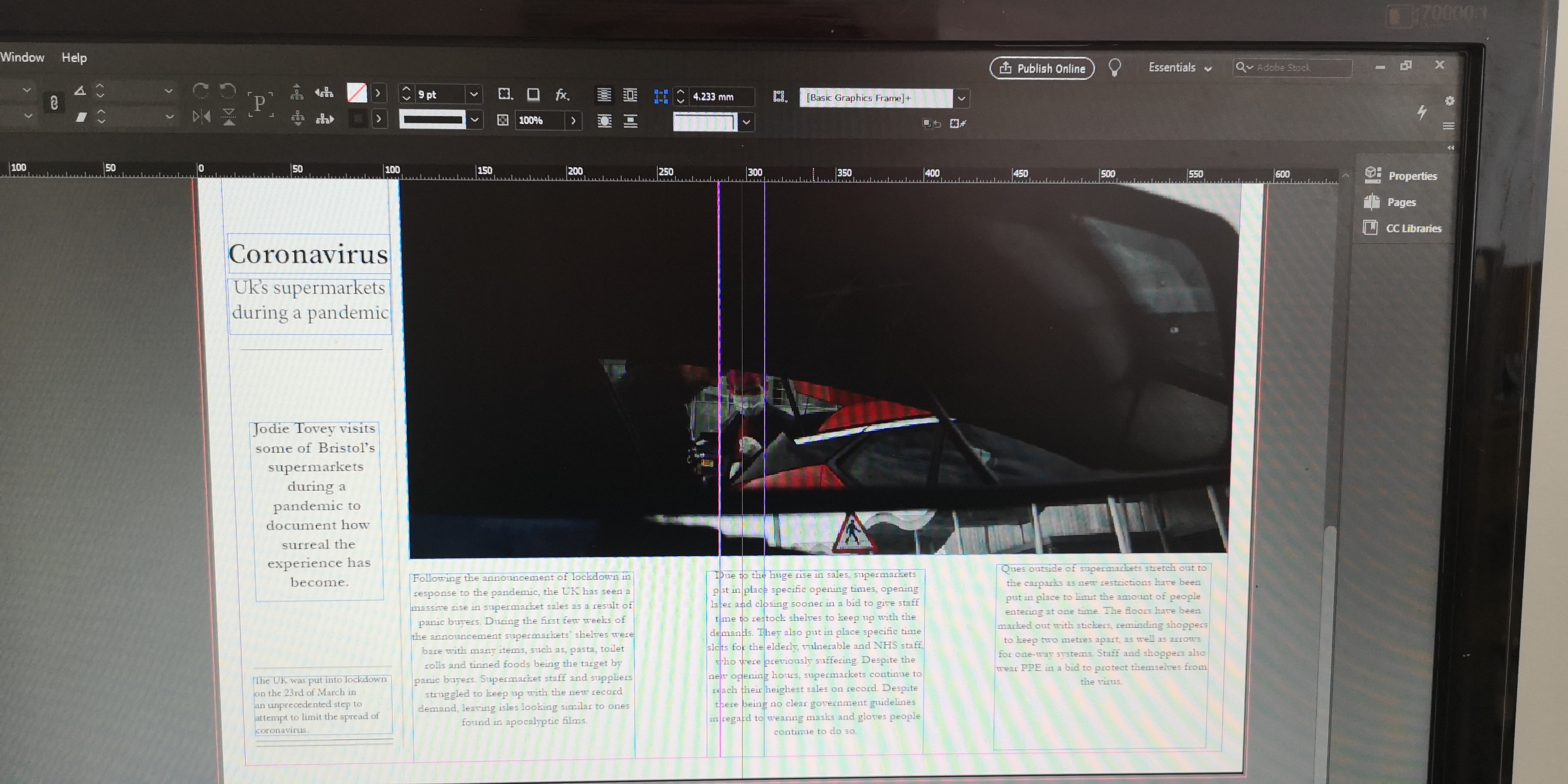Click the Publish Online button
The height and width of the screenshot is (784, 1568).
(1041, 68)
